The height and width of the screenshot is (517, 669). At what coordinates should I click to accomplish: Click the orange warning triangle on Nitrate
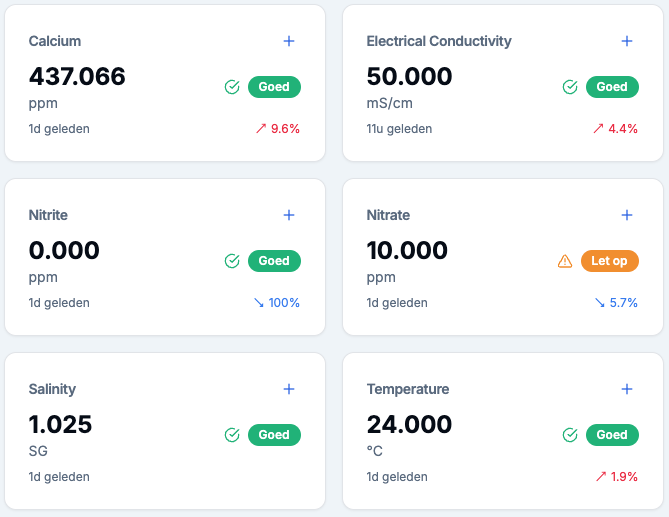[565, 261]
